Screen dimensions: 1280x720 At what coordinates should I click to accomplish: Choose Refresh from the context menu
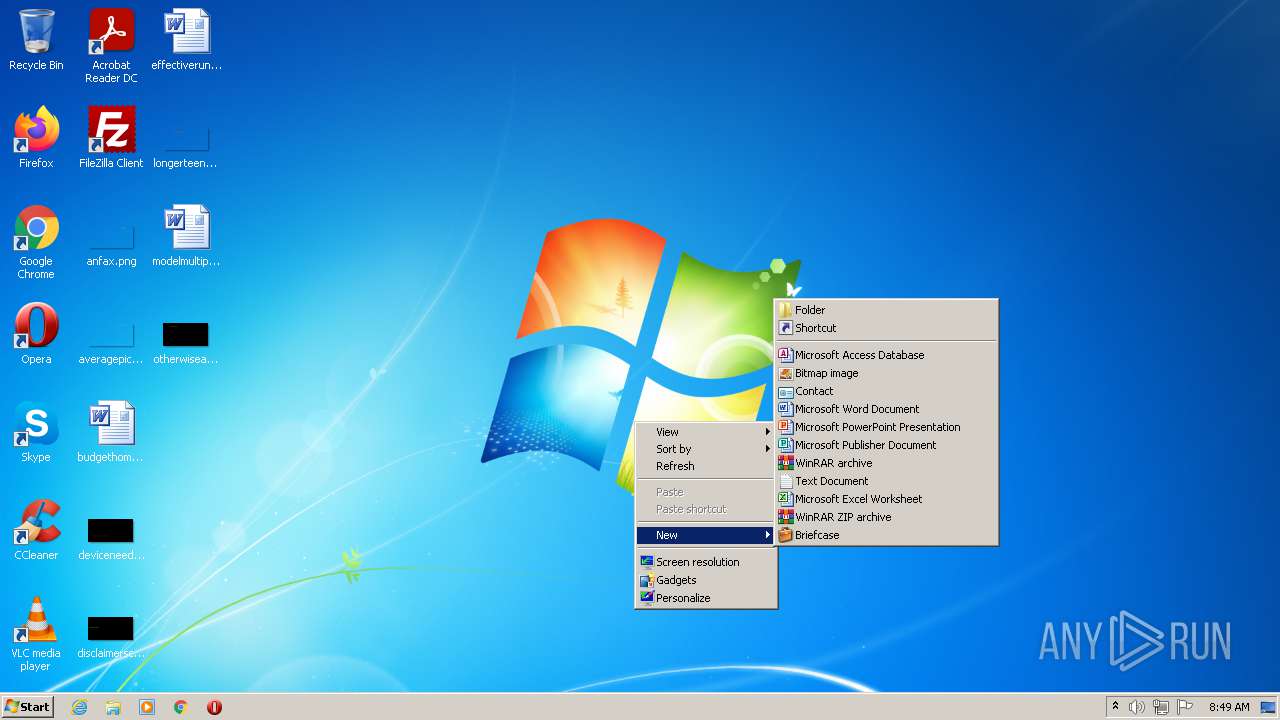point(706,466)
